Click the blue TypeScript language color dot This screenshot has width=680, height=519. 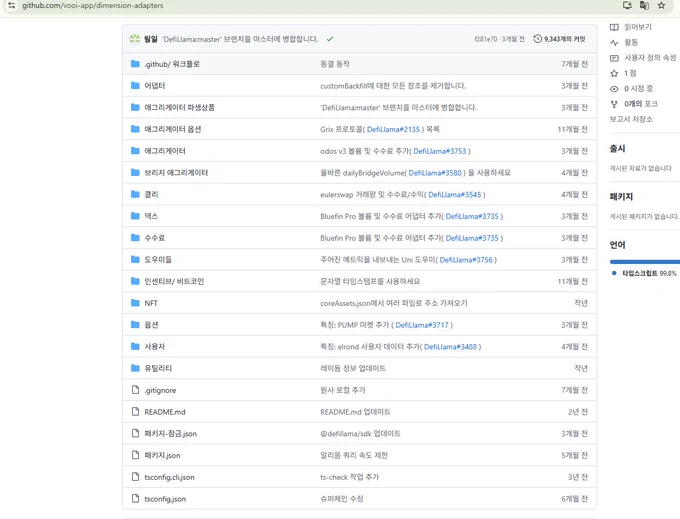pos(614,273)
